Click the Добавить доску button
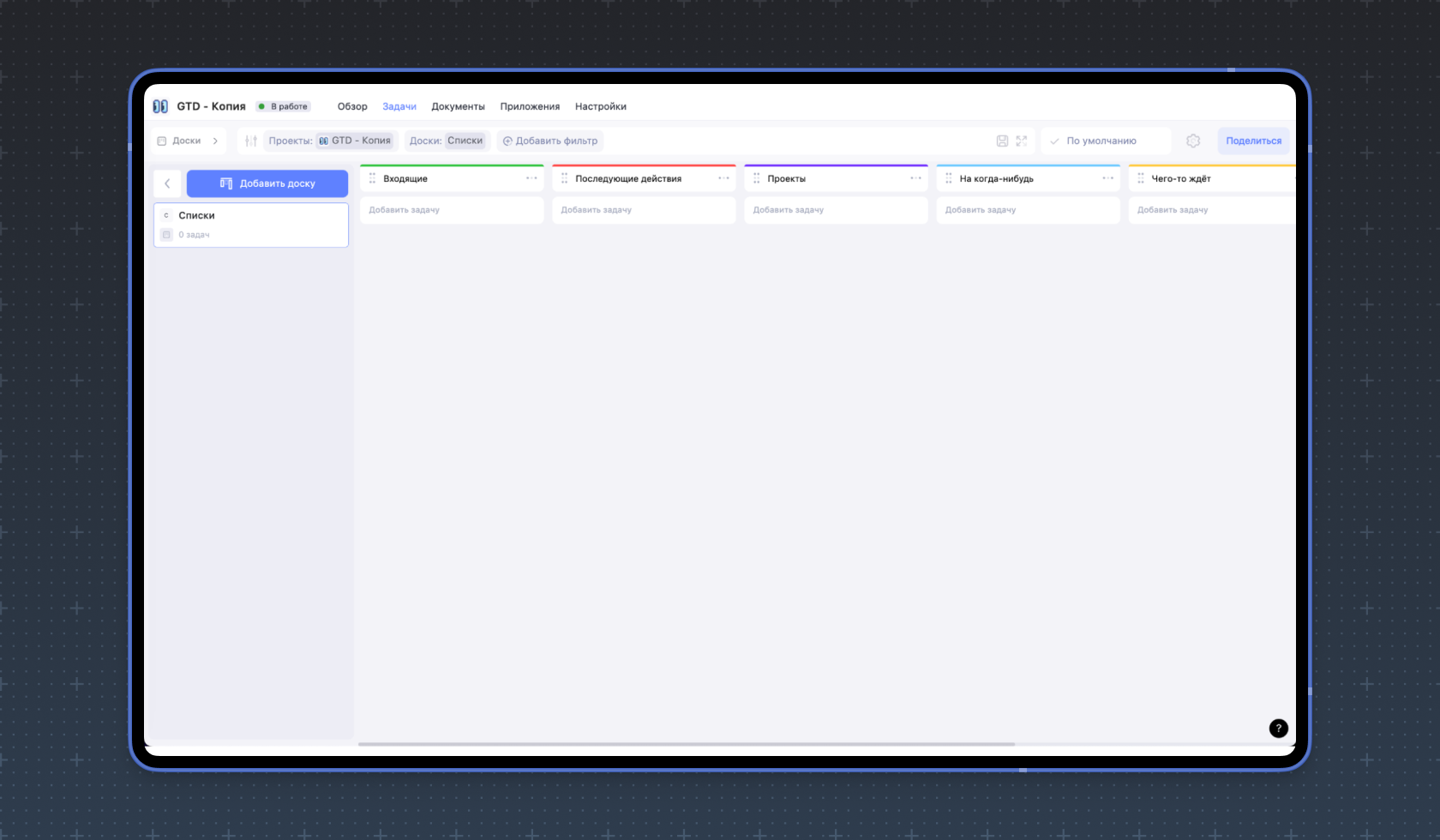The height and width of the screenshot is (840, 1440). point(267,183)
